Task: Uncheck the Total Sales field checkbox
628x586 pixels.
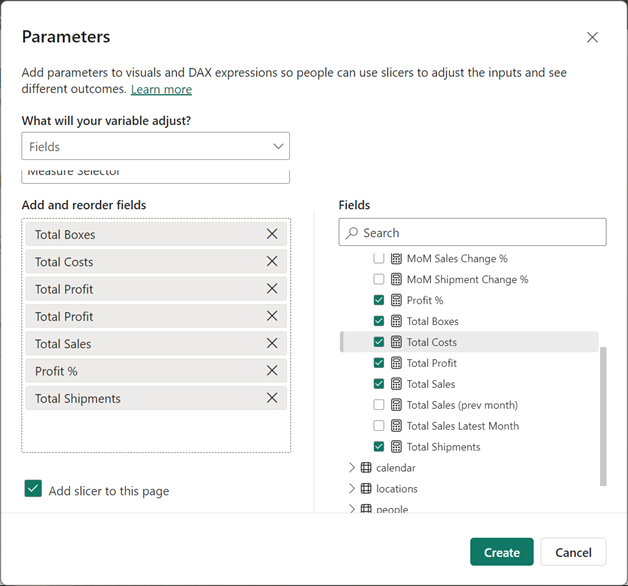Action: point(378,384)
